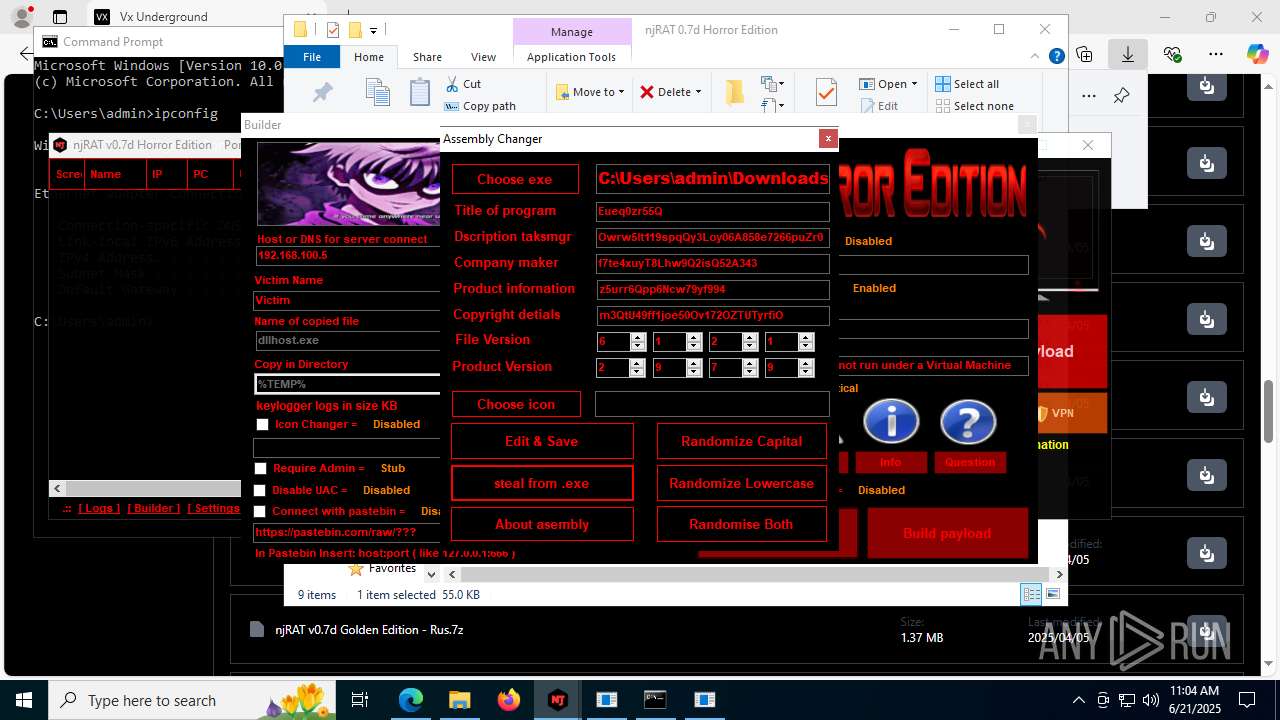
Task: Show hidden system tray icons chevron
Action: point(1078,700)
